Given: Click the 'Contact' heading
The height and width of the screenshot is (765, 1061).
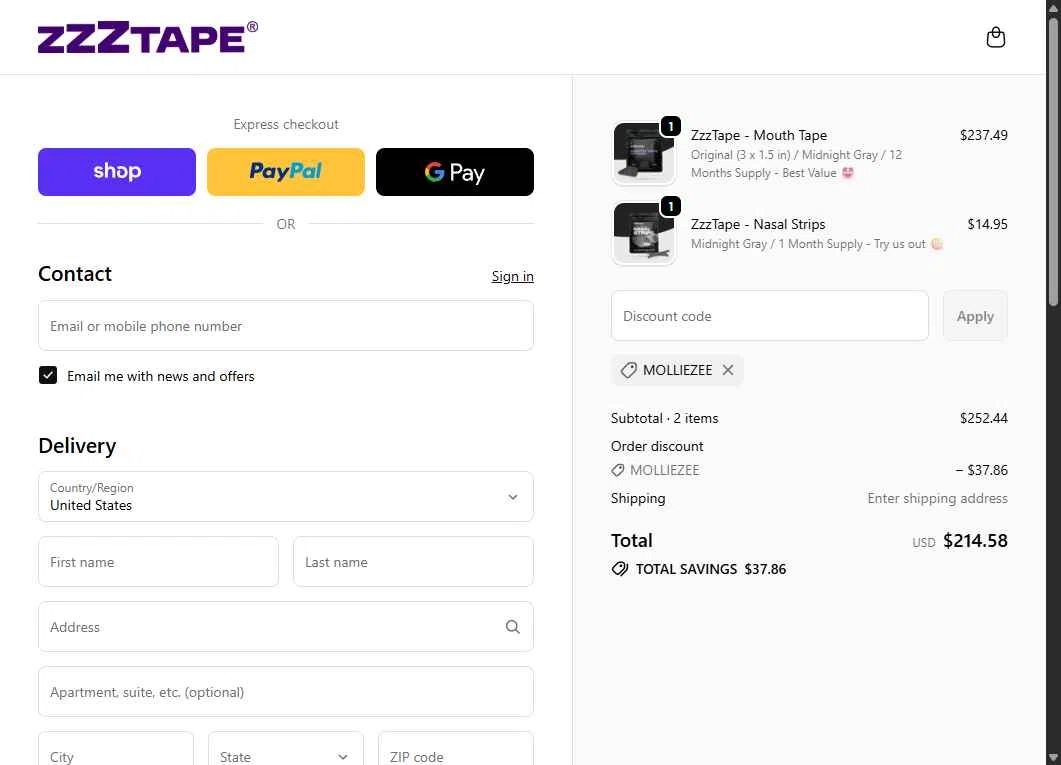Looking at the screenshot, I should pos(75,274).
